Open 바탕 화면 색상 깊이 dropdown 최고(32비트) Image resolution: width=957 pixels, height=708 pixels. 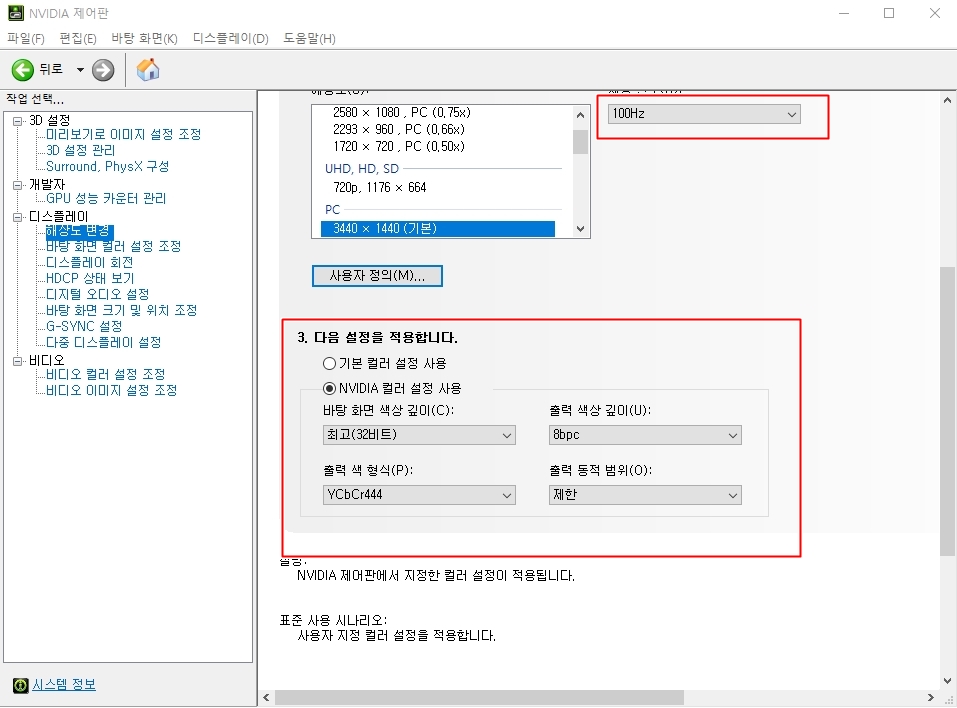(x=419, y=435)
